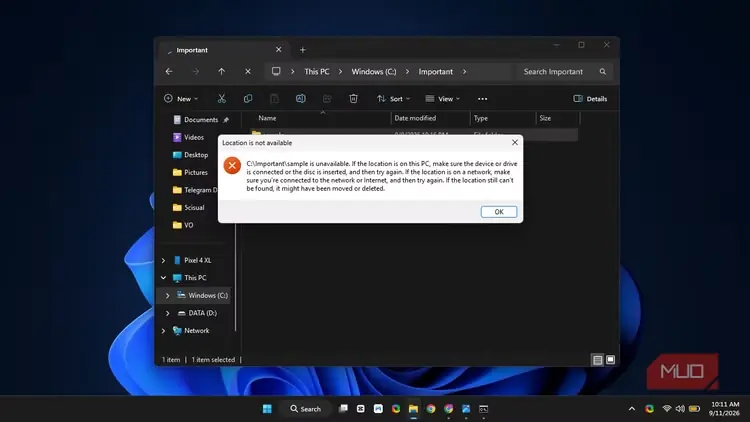Viewport: 750px width, 422px height.
Task: Click the Cut scissors icon
Action: coord(221,99)
